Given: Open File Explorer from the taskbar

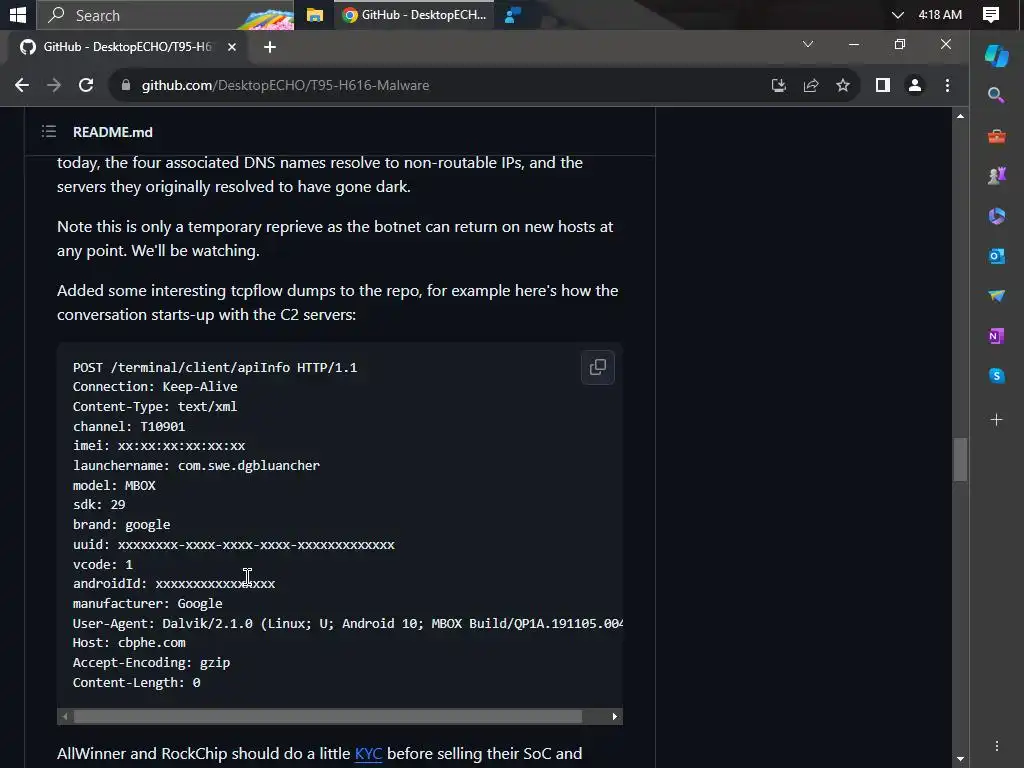Looking at the screenshot, I should [315, 14].
